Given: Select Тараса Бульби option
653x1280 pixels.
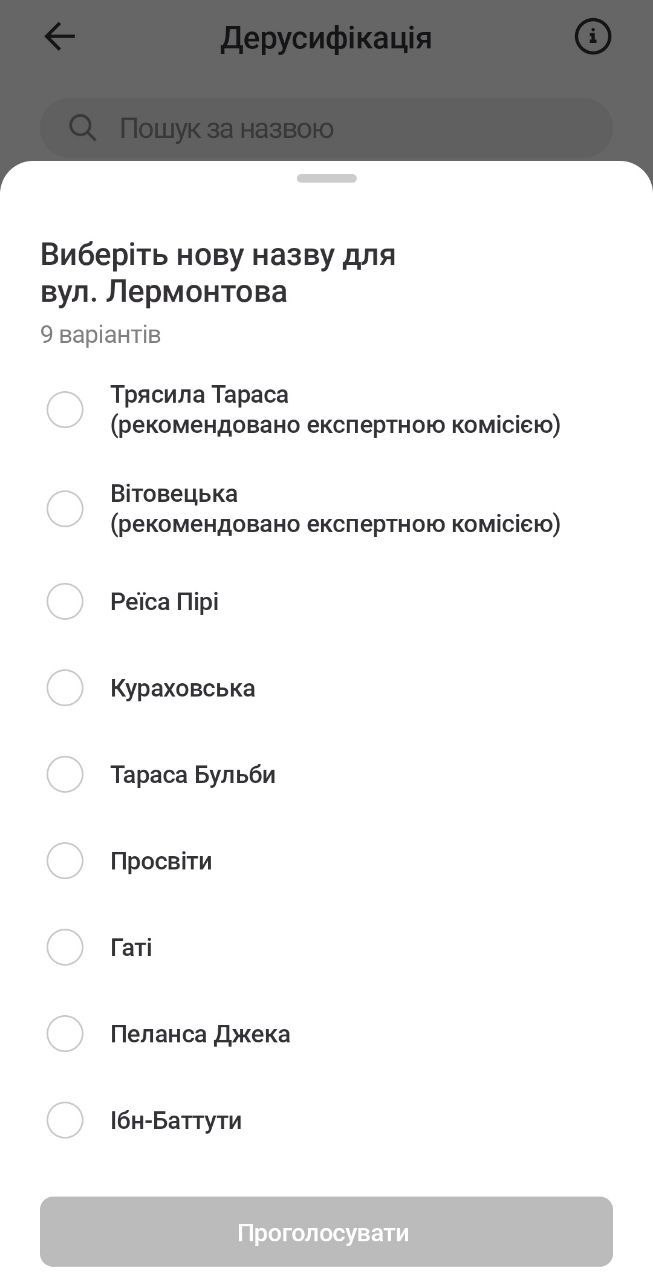Looking at the screenshot, I should tap(65, 774).
